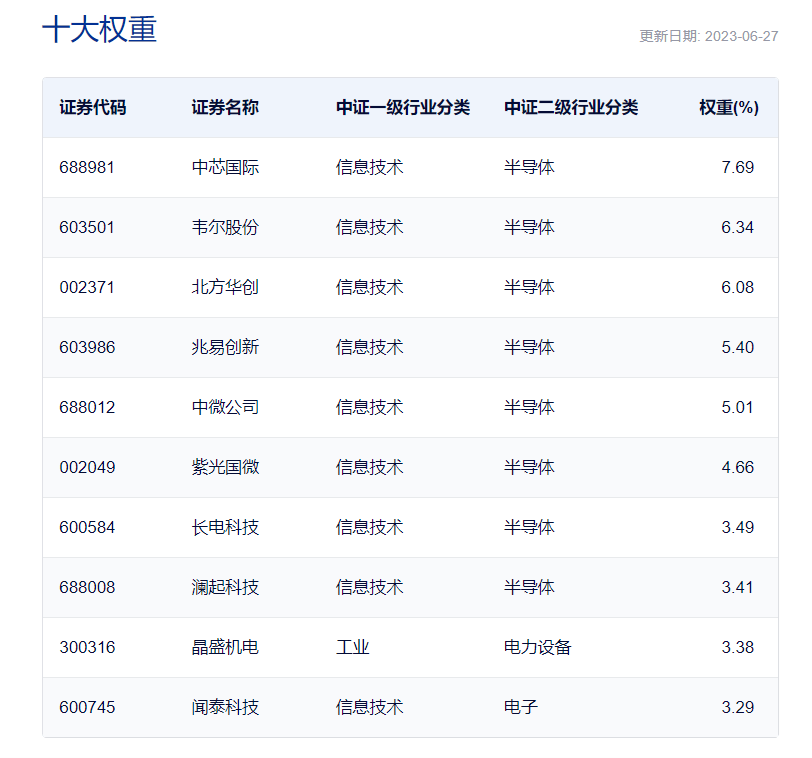Select stock code 600584
Screen dimensions: 812x758
coord(87,528)
